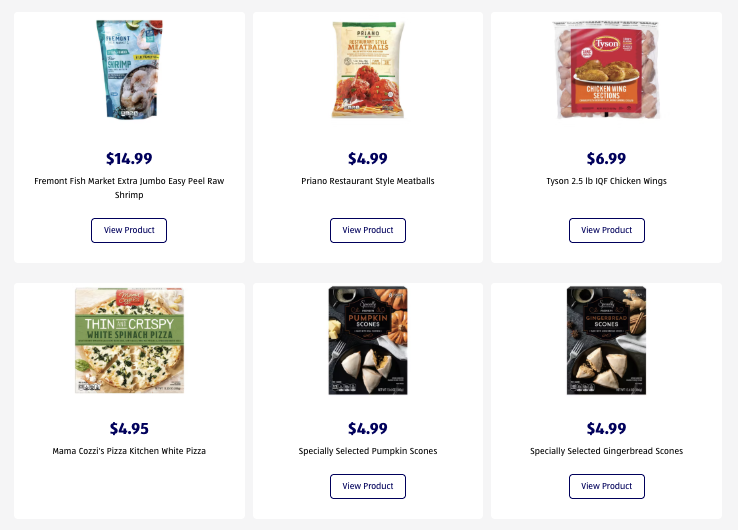Click the Fremont Fish Market shrimp title
The width and height of the screenshot is (738, 530).
[129, 188]
